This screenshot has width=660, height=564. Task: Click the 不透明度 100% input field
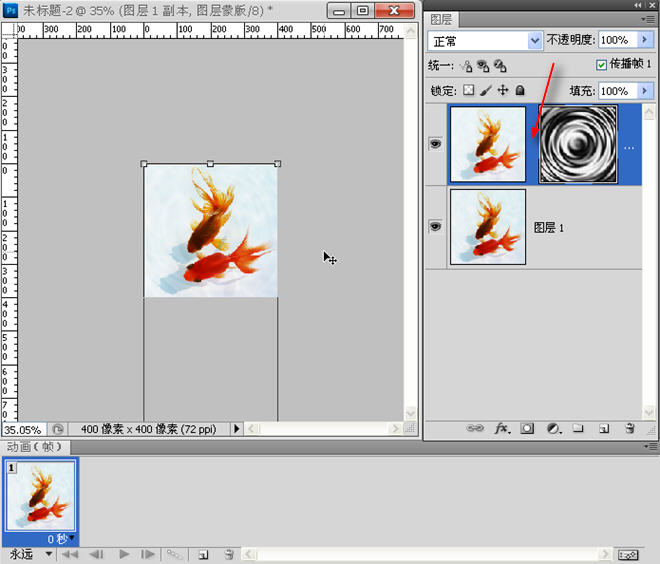click(x=618, y=40)
